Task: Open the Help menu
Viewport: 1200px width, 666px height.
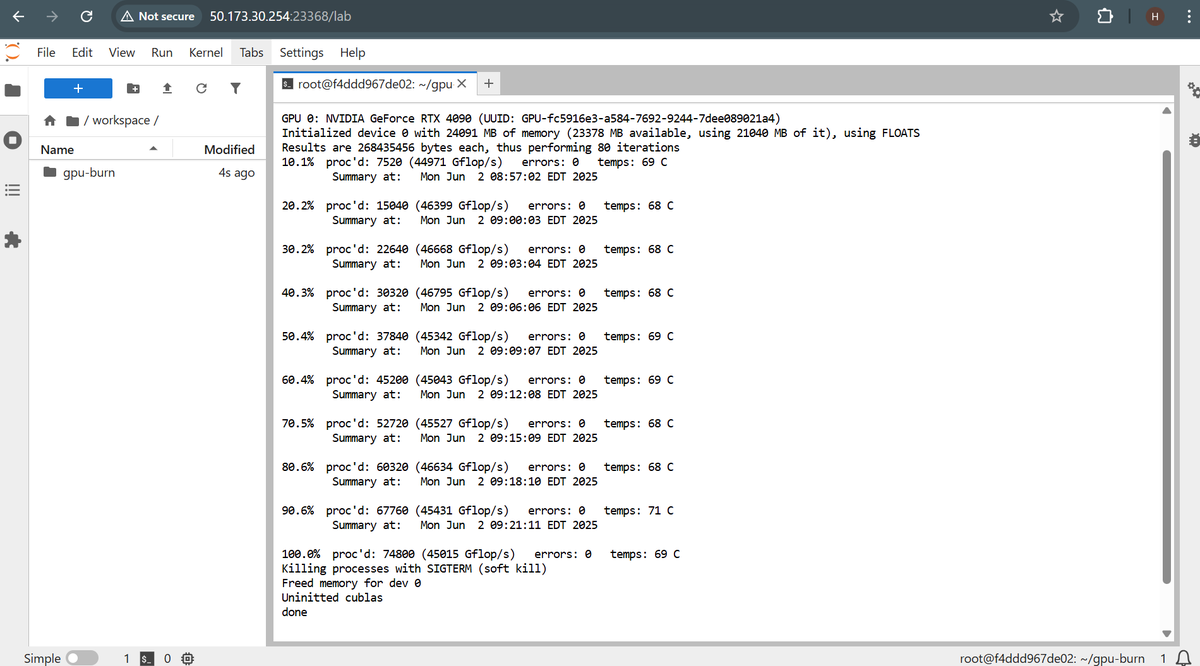Action: pyautogui.click(x=352, y=52)
